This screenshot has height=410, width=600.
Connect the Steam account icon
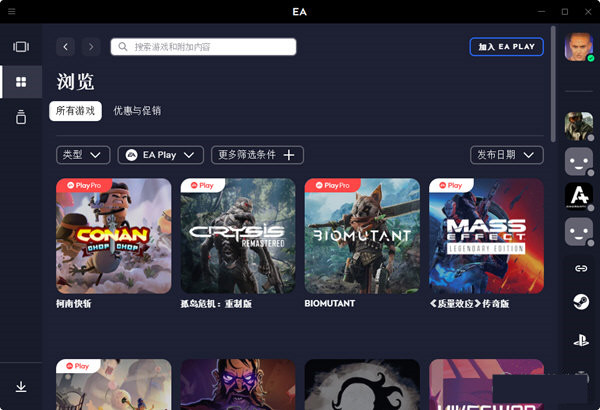point(581,302)
